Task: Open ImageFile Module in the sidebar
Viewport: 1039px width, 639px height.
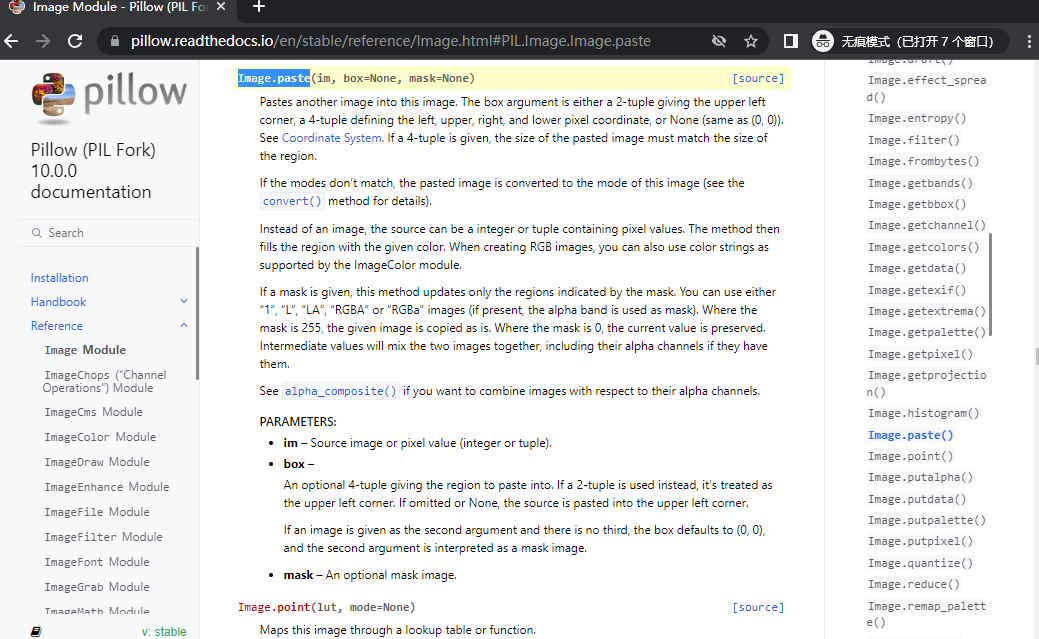Action: (x=97, y=512)
